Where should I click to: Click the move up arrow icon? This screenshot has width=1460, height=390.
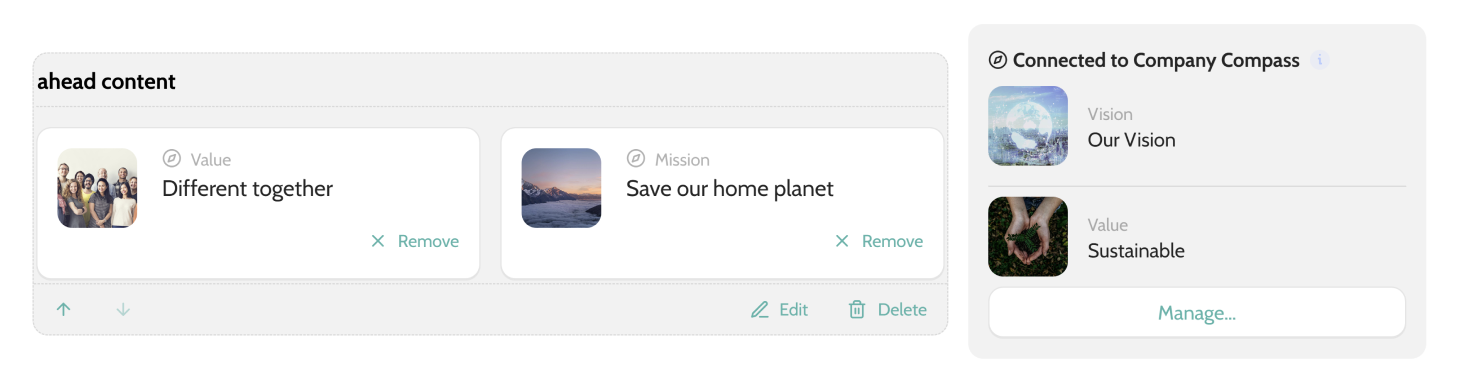click(x=63, y=310)
